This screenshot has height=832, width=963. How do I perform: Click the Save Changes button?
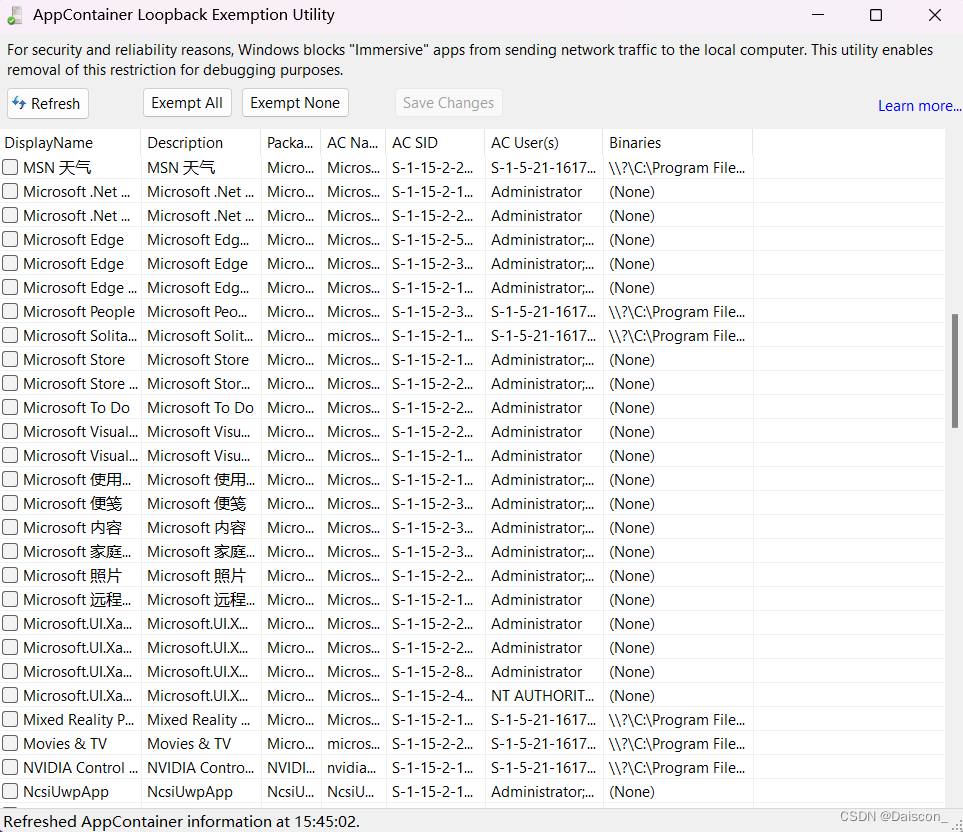tap(448, 103)
